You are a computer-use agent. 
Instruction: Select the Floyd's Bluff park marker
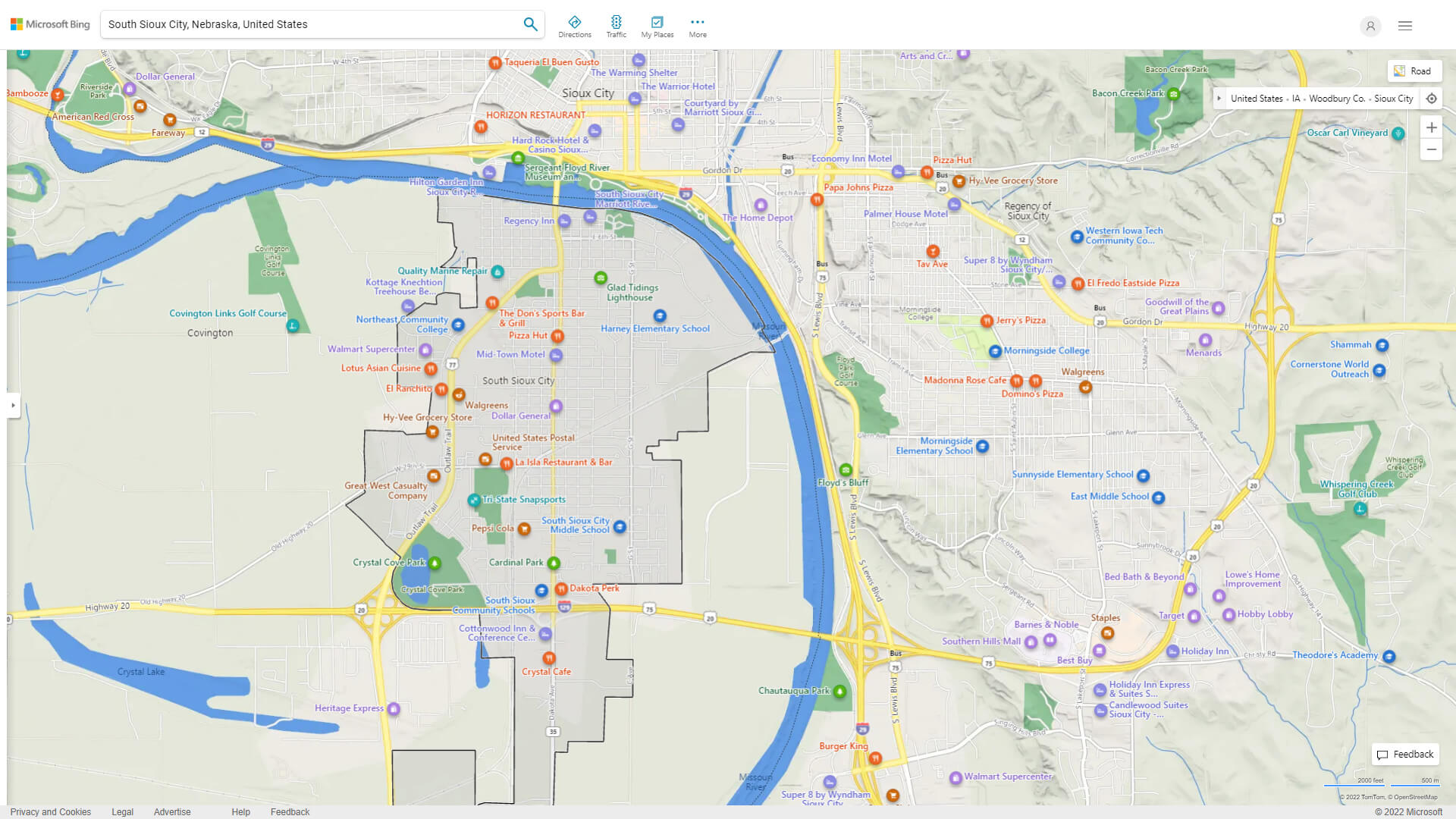coord(846,469)
